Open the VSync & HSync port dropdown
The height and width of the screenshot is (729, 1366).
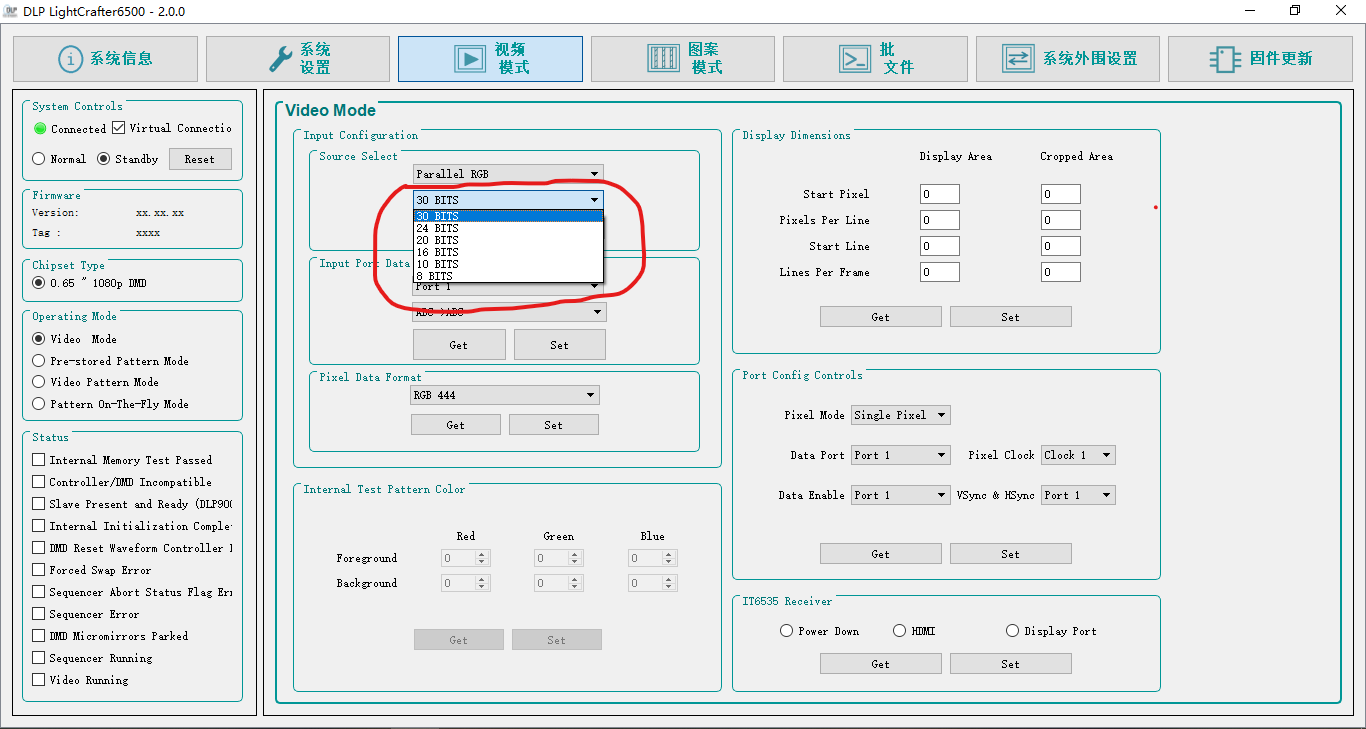(1078, 495)
